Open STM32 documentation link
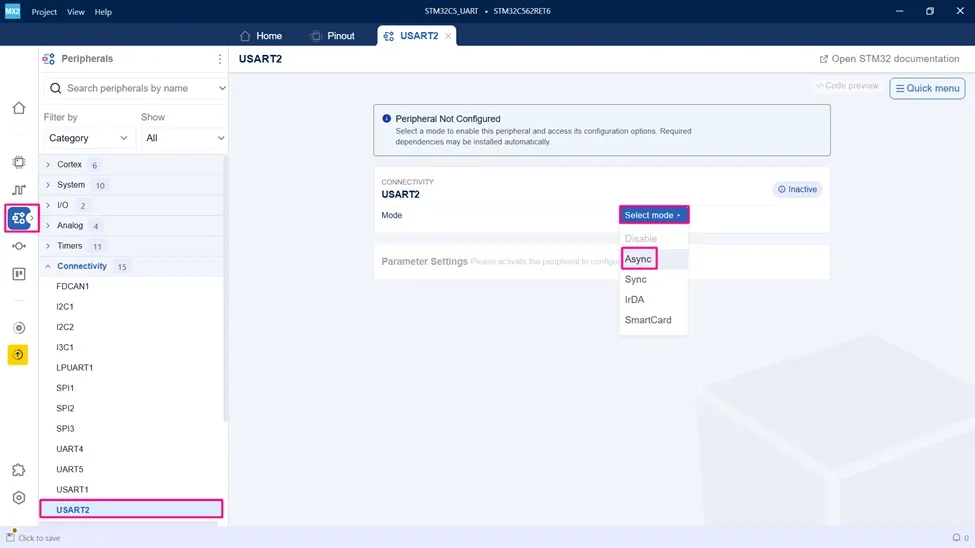This screenshot has height=548, width=975. (889, 58)
